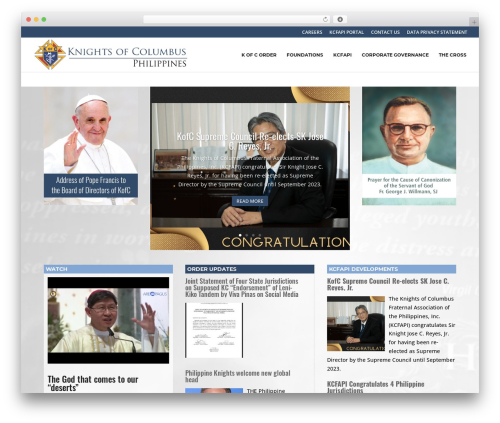
Task: Open KCFAPI Developments Re-elects SK Jose headline
Action: tap(388, 284)
